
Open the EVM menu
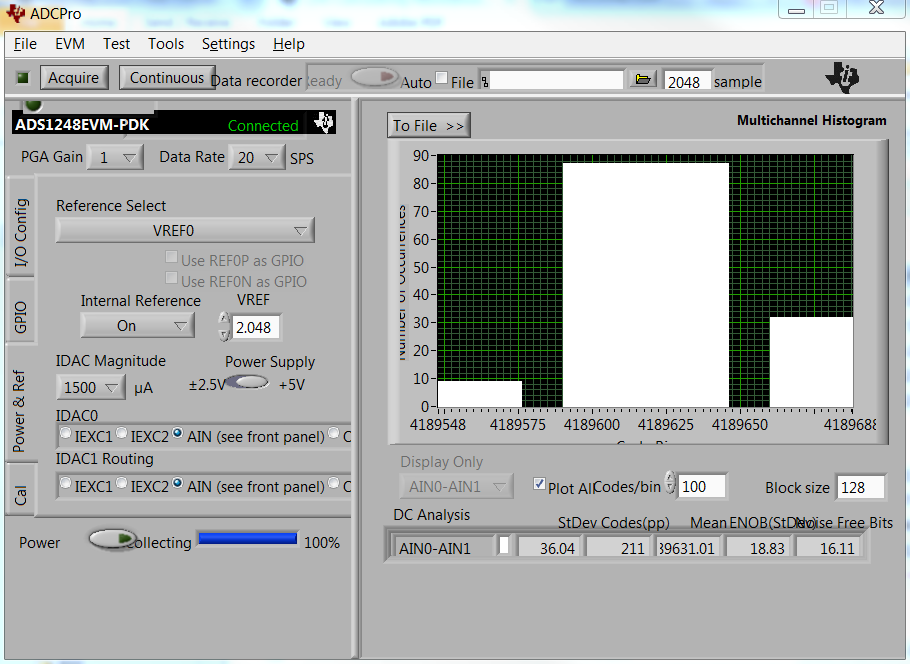click(70, 44)
